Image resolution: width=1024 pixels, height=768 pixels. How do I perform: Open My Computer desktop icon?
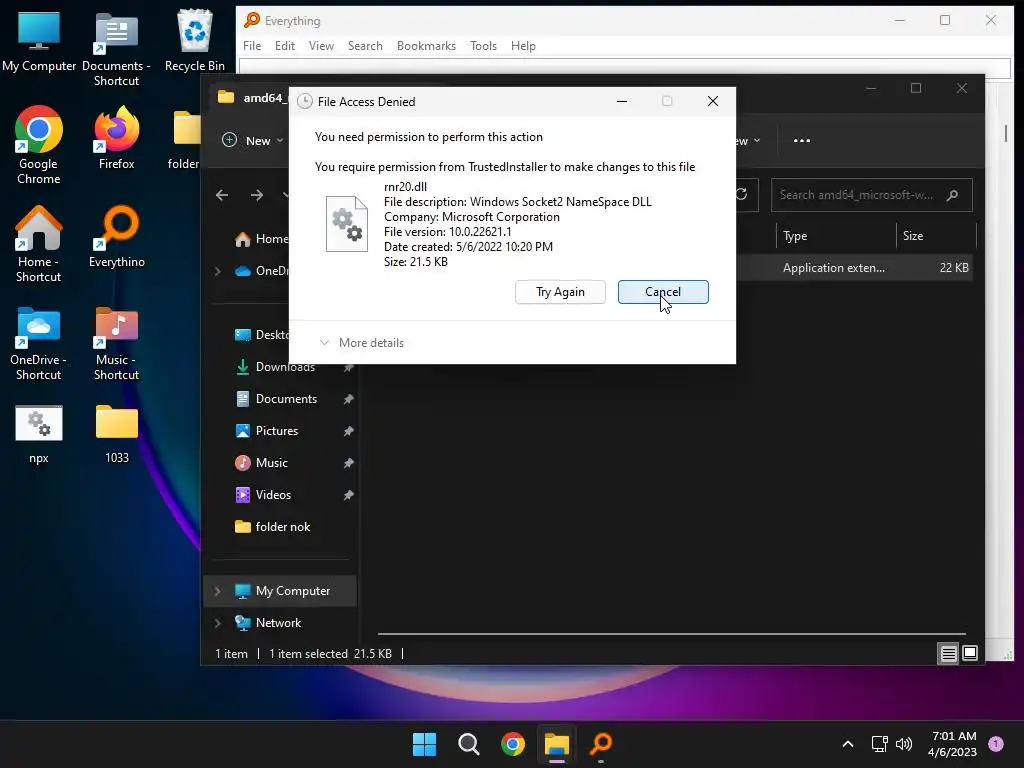coord(39,42)
